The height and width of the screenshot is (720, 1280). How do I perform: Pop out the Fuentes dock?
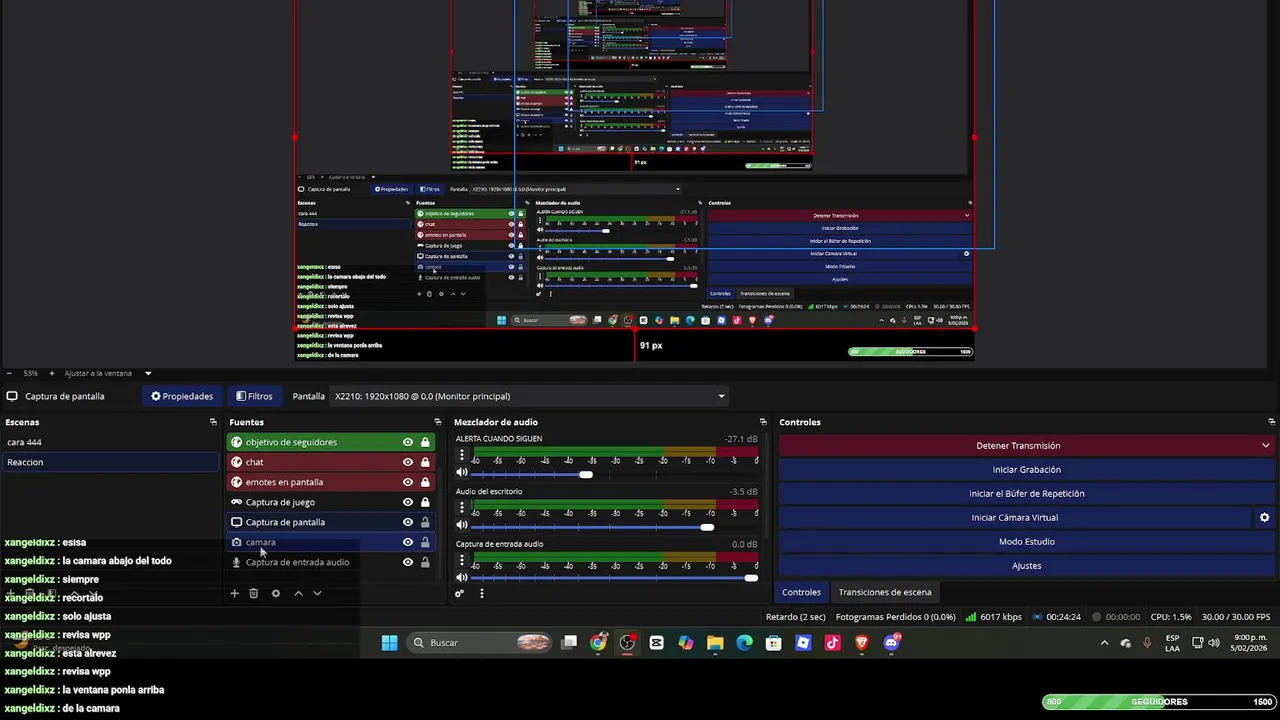pyautogui.click(x=437, y=422)
